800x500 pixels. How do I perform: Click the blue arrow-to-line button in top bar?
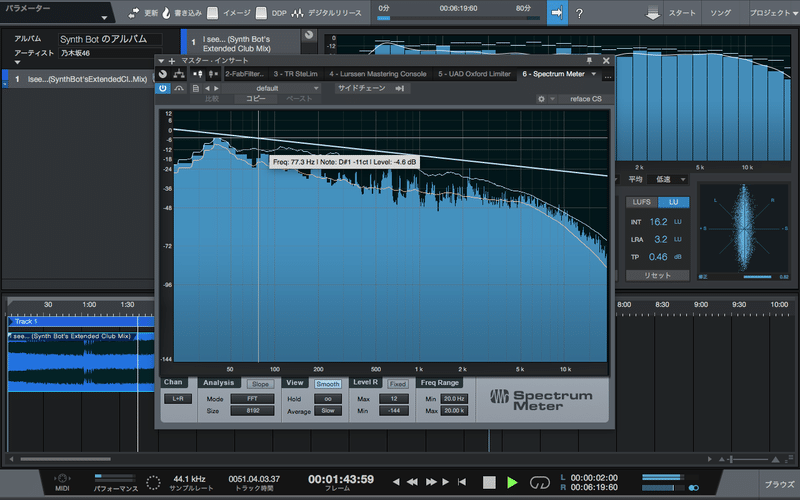pyautogui.click(x=557, y=13)
